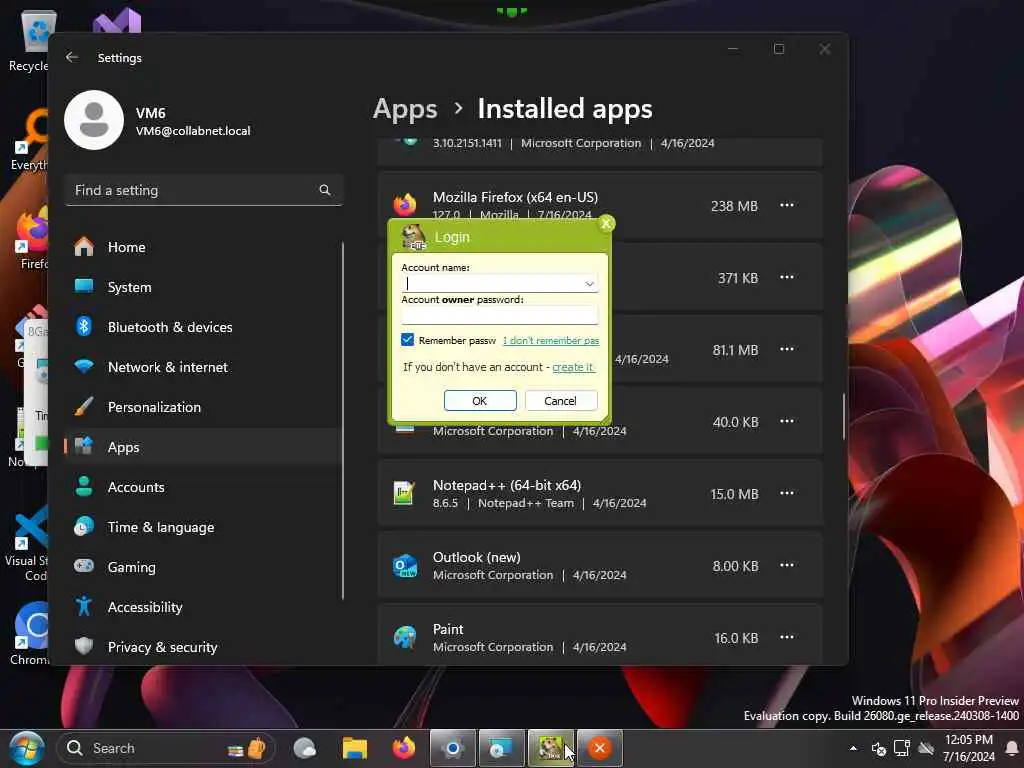Click the Notepad++ app icon
This screenshot has height=768, width=1024.
point(404,493)
